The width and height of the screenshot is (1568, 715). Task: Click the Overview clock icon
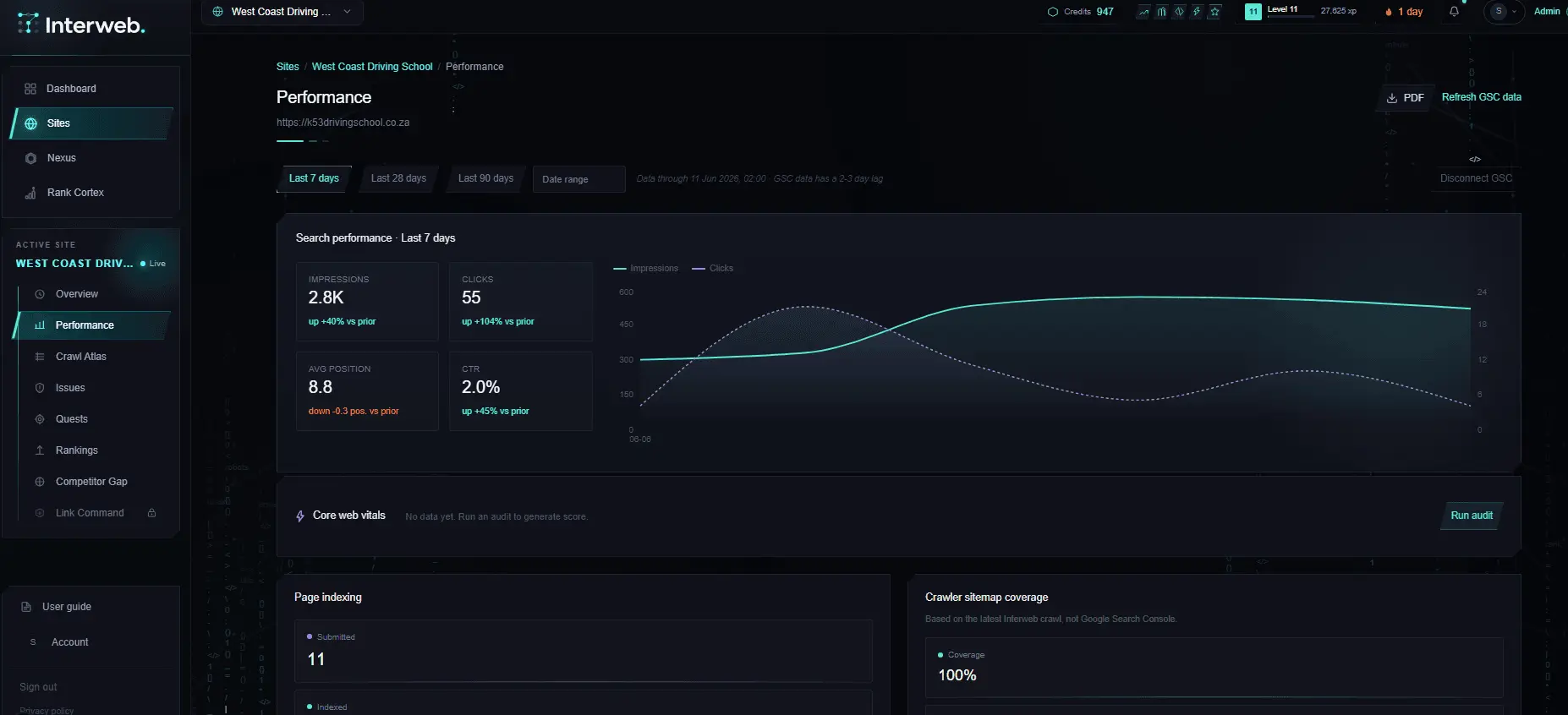[x=40, y=294]
